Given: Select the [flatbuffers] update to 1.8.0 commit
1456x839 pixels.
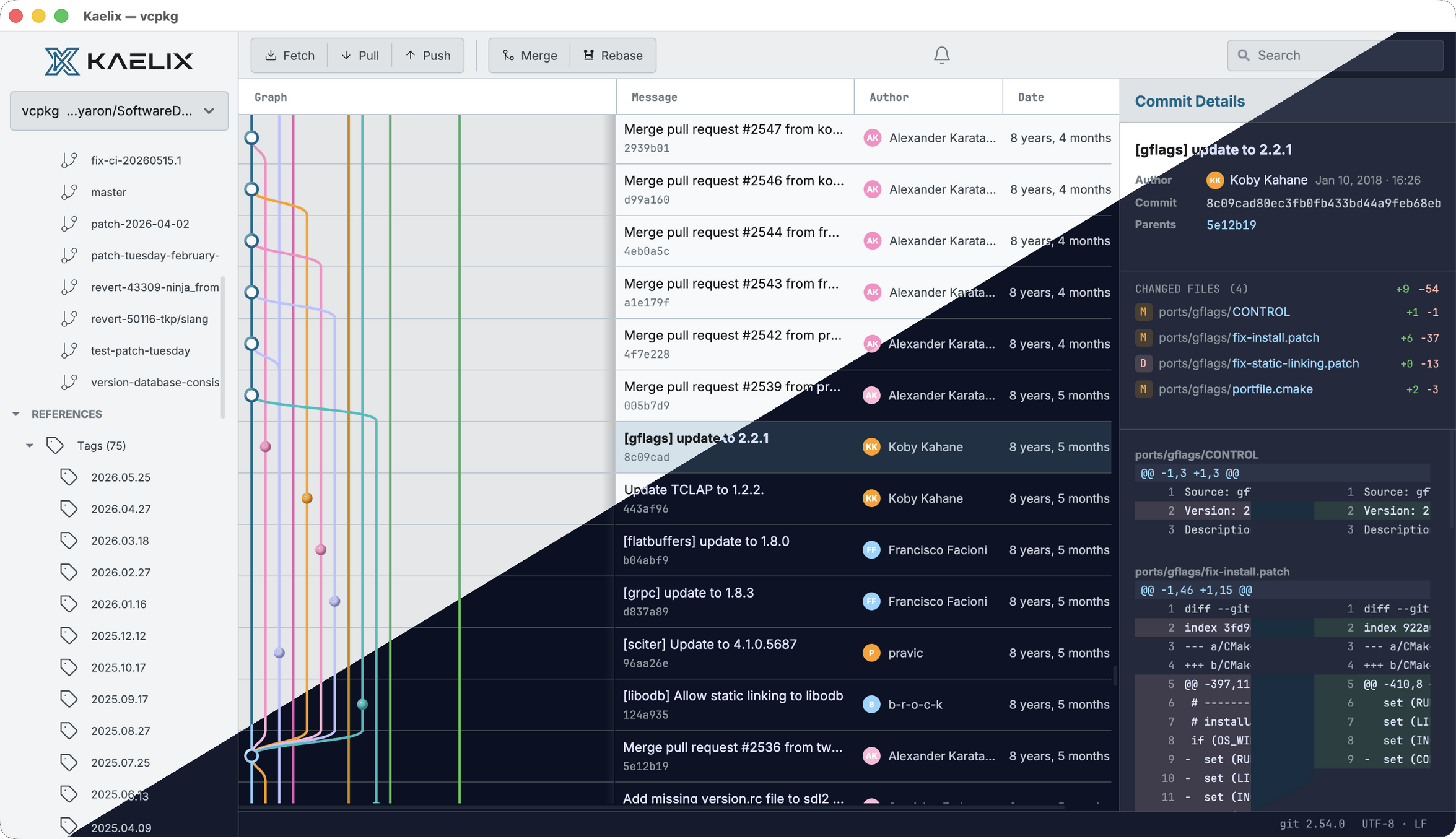Looking at the screenshot, I should coord(863,550).
